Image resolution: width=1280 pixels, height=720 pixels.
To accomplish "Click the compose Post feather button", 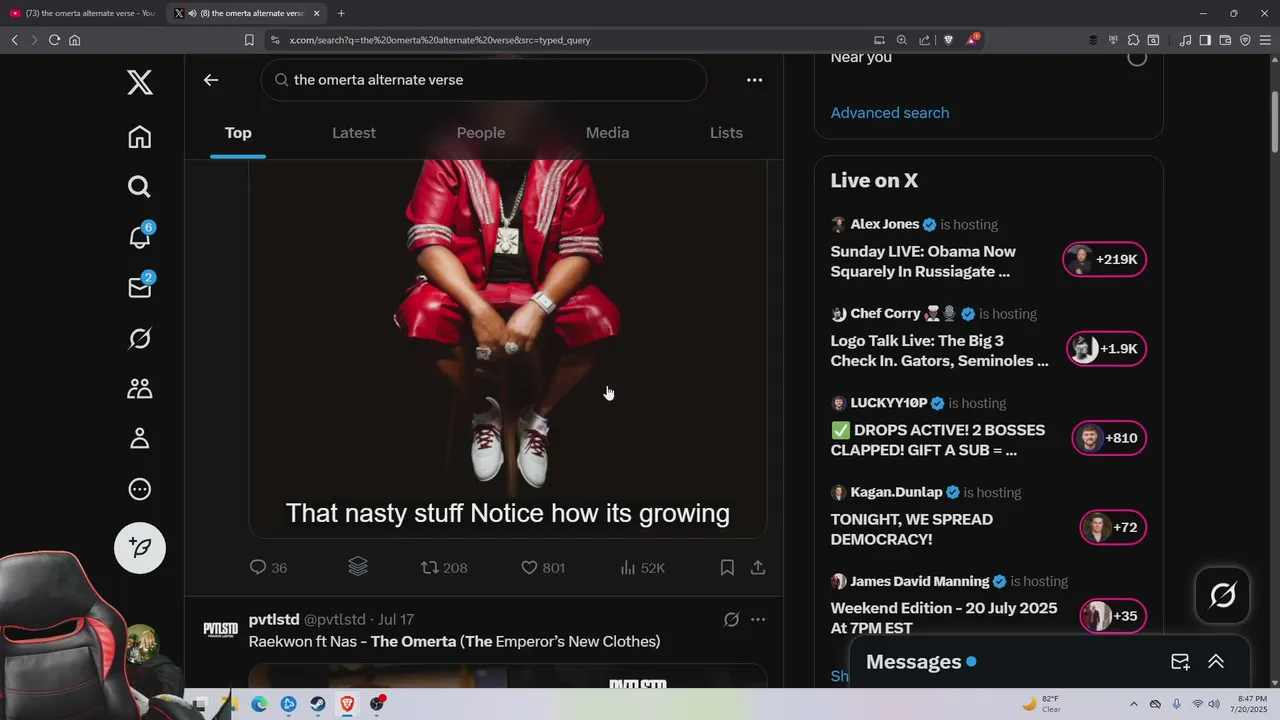I will click(x=140, y=547).
